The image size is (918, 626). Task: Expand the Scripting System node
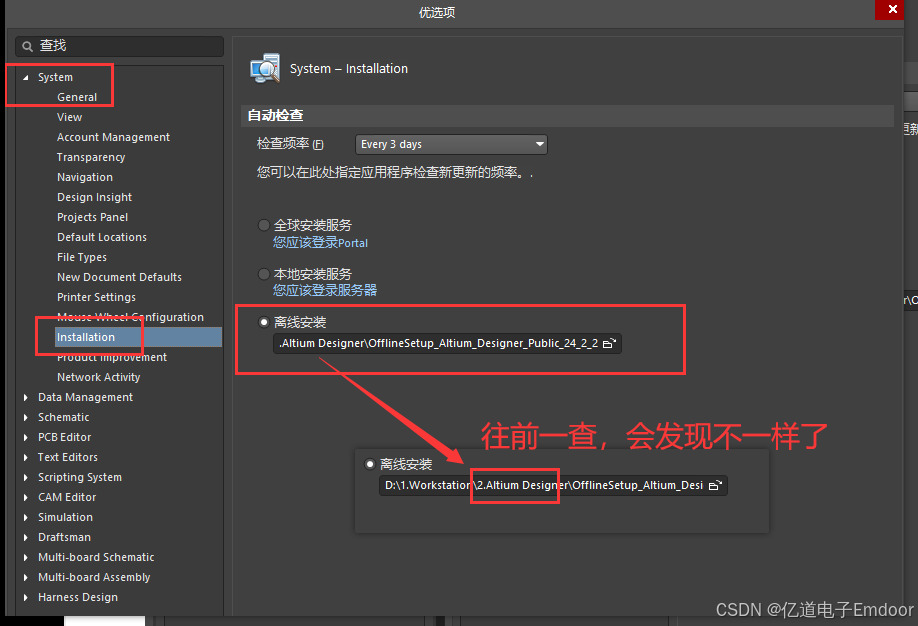pyautogui.click(x=25, y=477)
